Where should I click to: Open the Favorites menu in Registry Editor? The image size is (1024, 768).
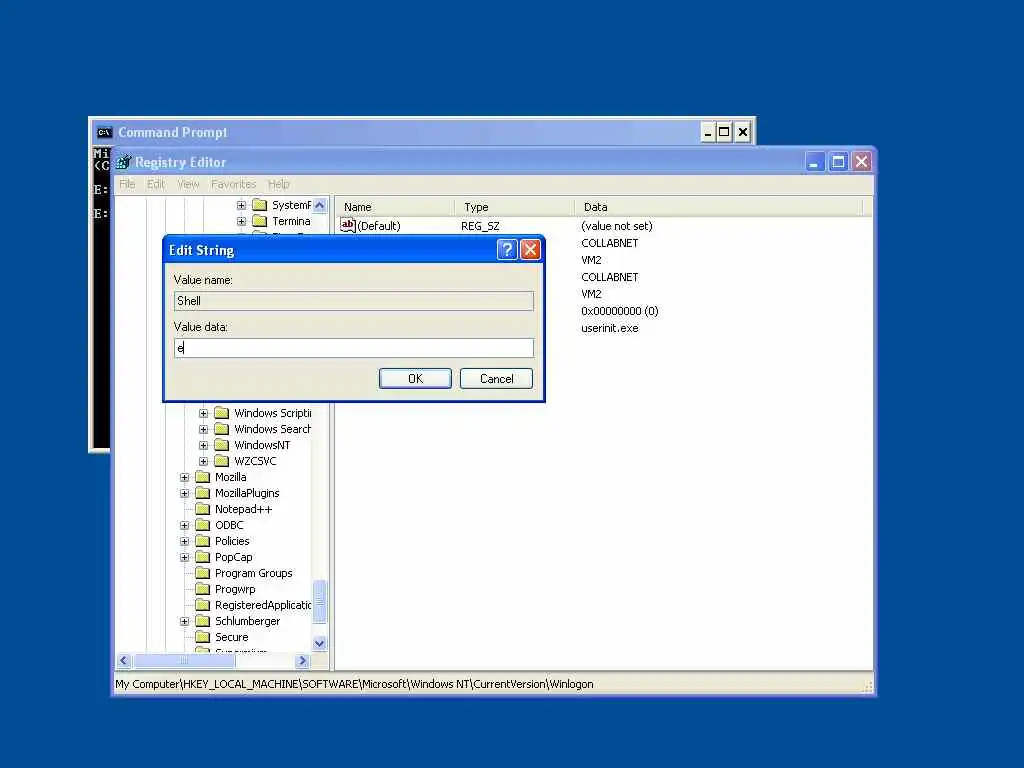tap(233, 184)
